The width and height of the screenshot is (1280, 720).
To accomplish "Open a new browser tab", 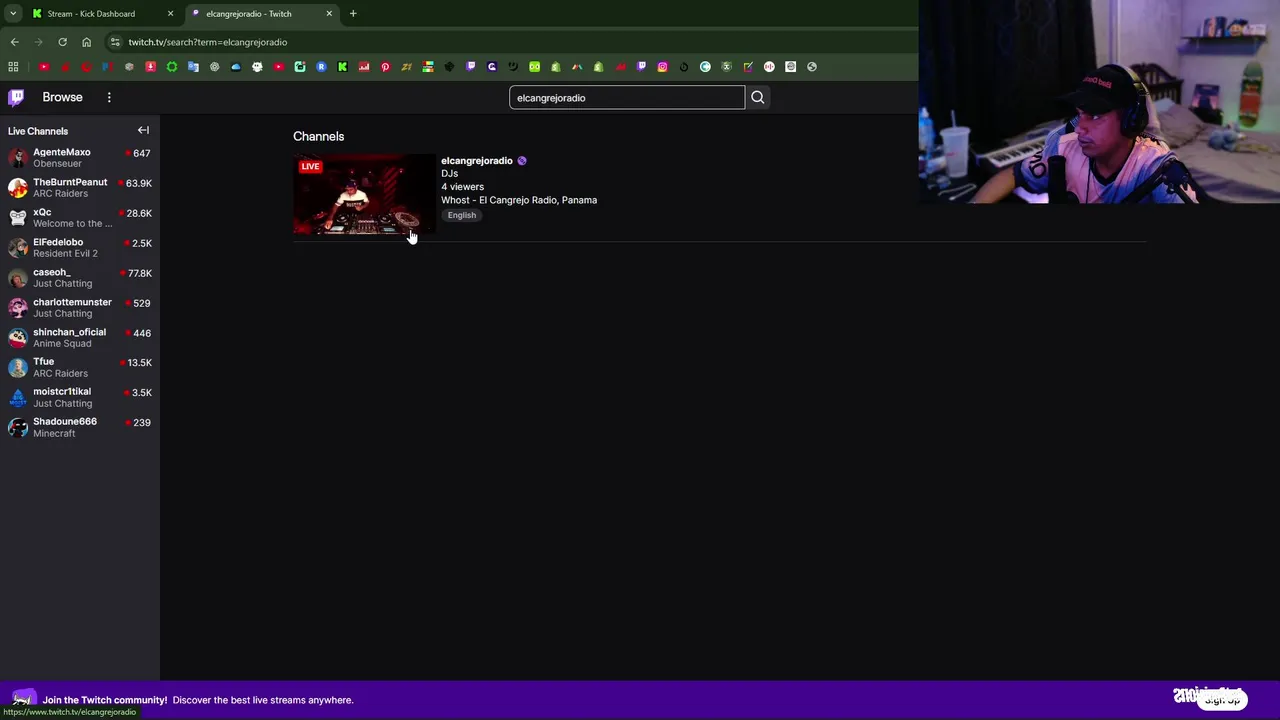I will click(353, 14).
